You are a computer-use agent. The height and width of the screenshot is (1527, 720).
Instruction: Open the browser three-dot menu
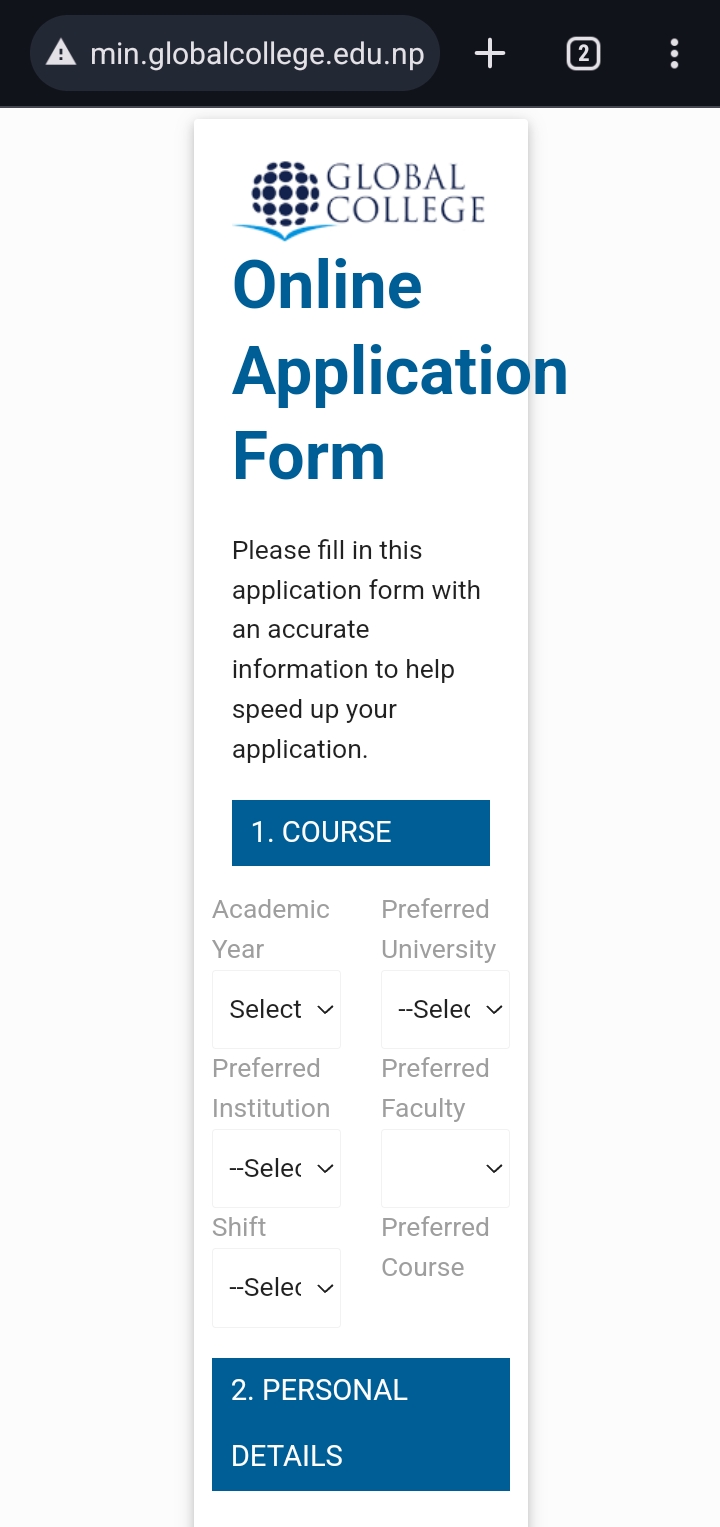pos(675,53)
